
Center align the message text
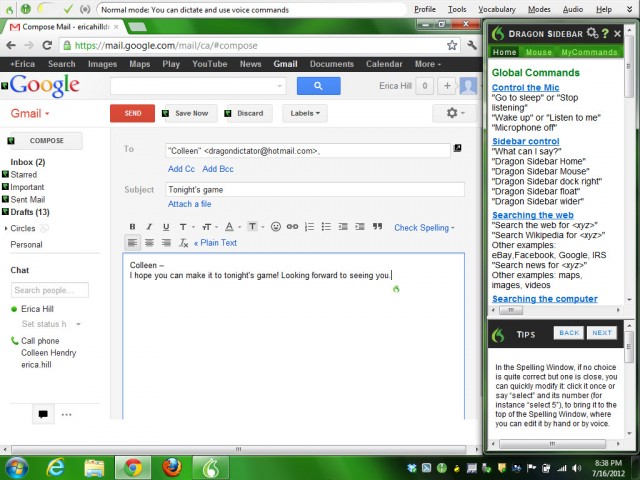pos(149,243)
